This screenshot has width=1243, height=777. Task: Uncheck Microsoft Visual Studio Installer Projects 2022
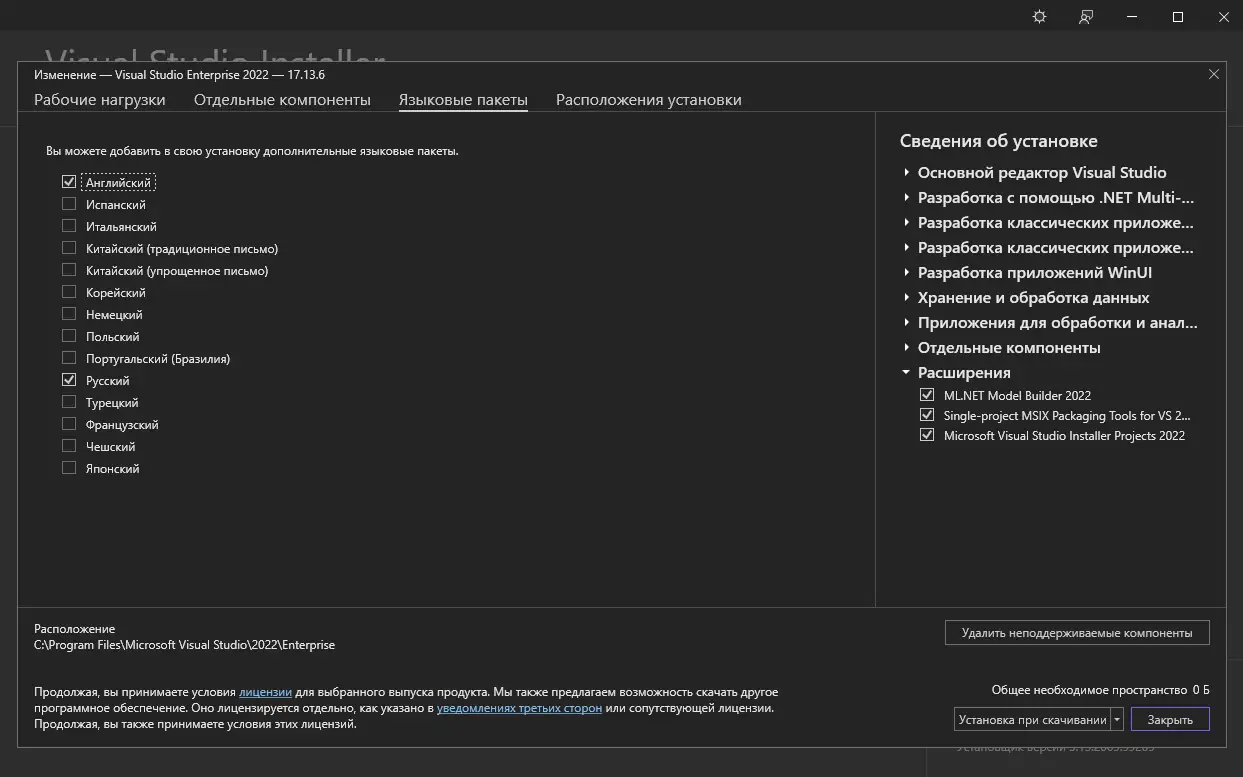click(927, 435)
